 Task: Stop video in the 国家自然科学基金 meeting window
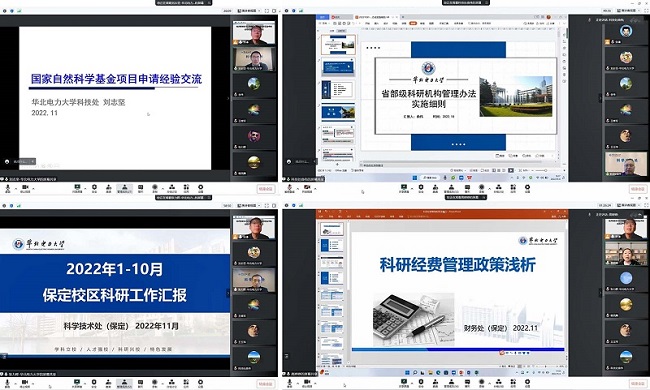[x=25, y=189]
